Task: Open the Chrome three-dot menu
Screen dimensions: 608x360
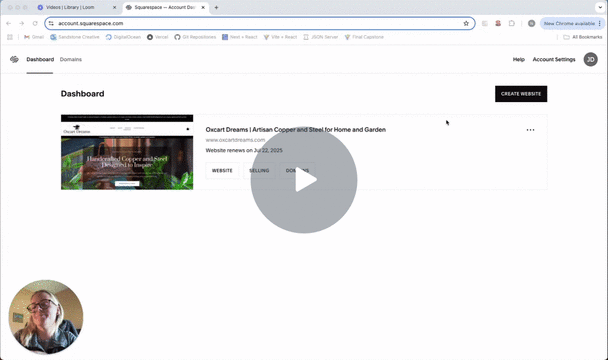Action: pos(600,23)
